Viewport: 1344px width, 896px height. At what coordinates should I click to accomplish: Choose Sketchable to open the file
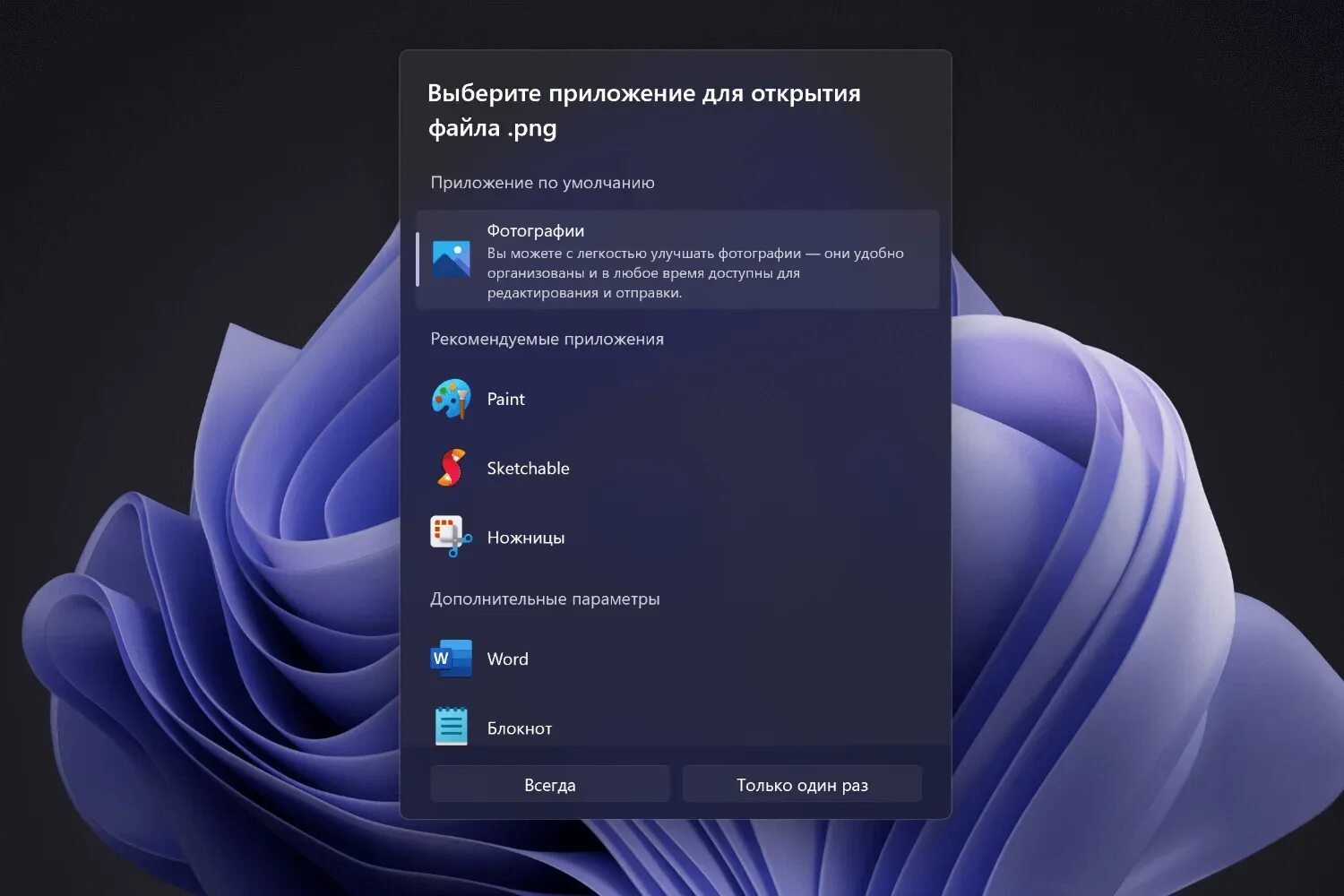point(677,468)
